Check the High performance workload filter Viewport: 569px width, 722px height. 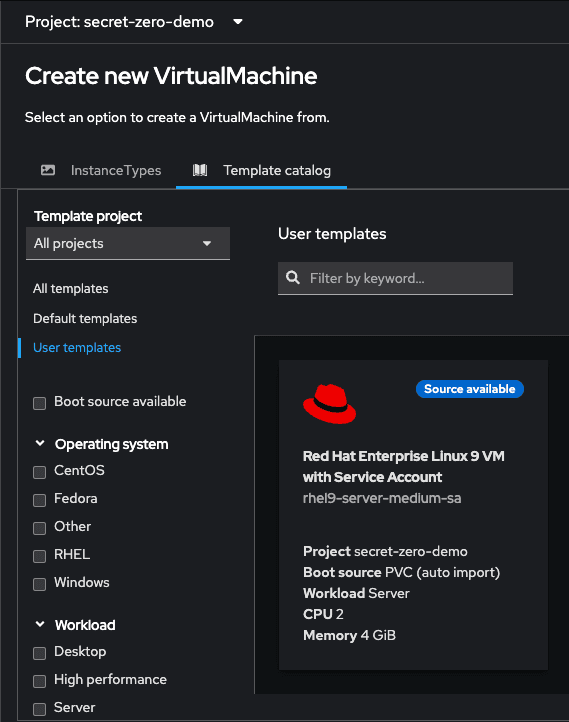pyautogui.click(x=40, y=681)
